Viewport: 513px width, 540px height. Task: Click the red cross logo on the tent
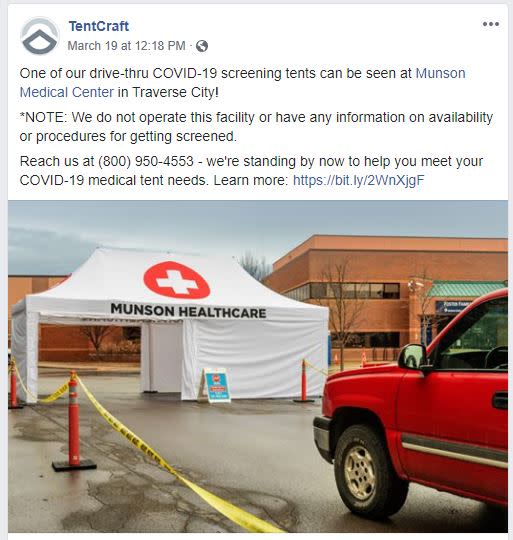point(177,280)
